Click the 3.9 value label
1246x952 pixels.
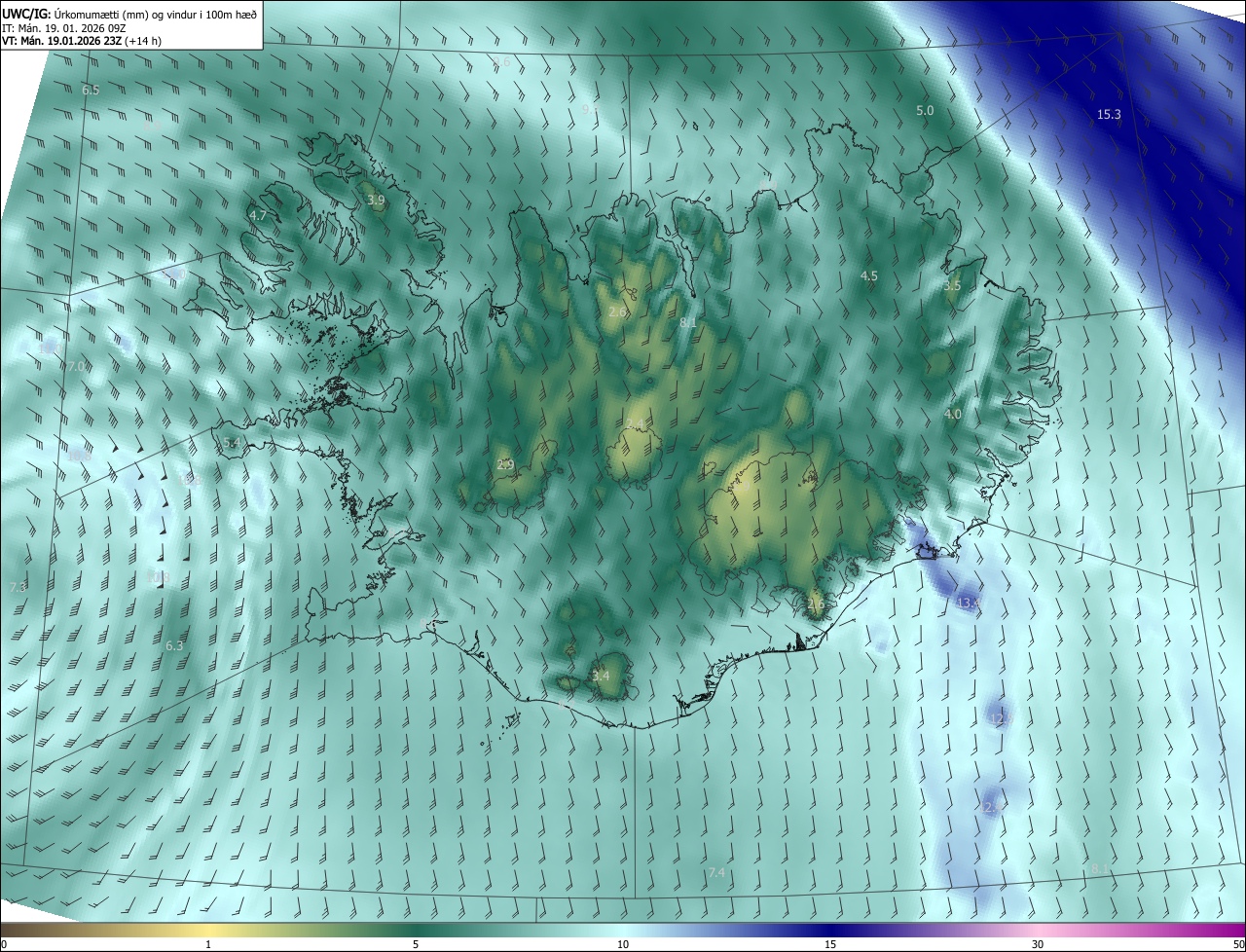[376, 201]
